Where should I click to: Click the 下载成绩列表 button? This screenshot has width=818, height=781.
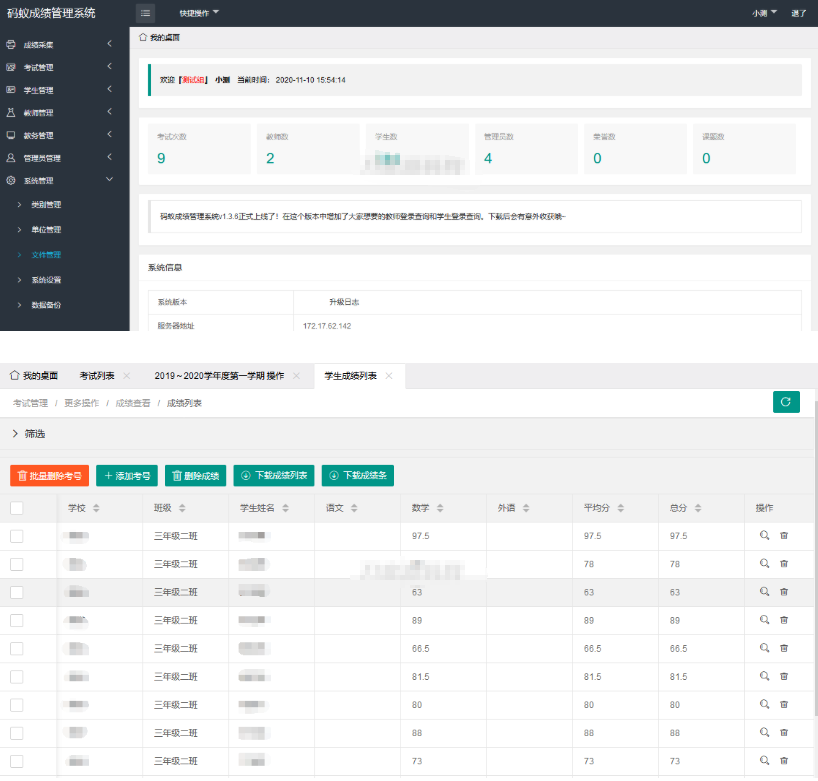(275, 476)
